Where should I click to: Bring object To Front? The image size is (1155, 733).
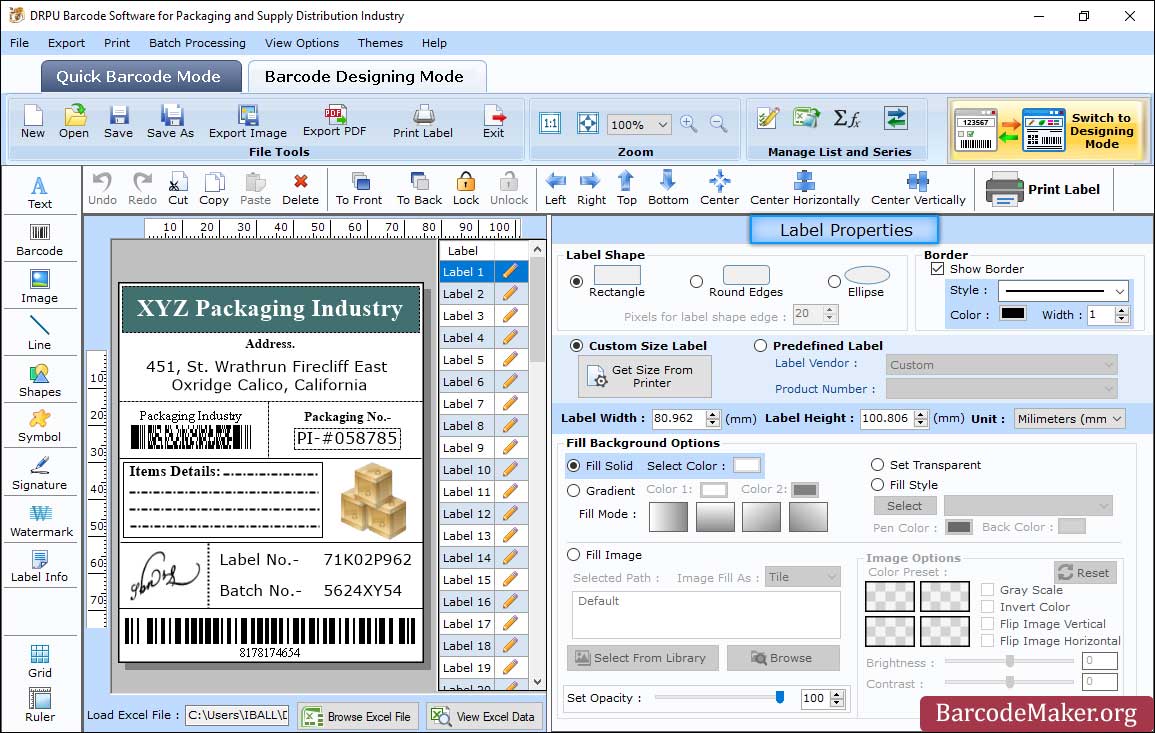pos(359,189)
